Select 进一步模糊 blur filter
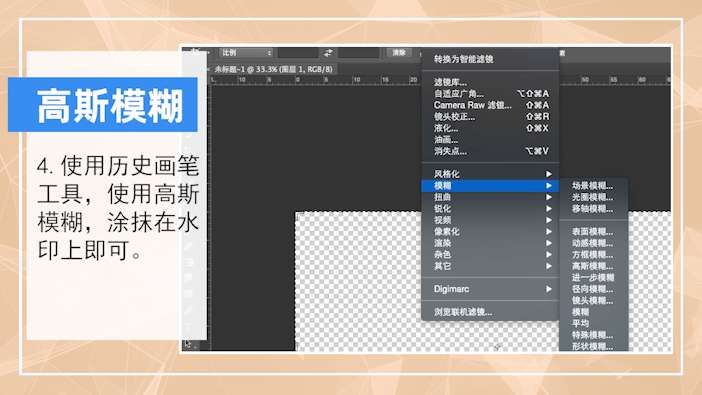Image resolution: width=702 pixels, height=395 pixels. [x=593, y=278]
